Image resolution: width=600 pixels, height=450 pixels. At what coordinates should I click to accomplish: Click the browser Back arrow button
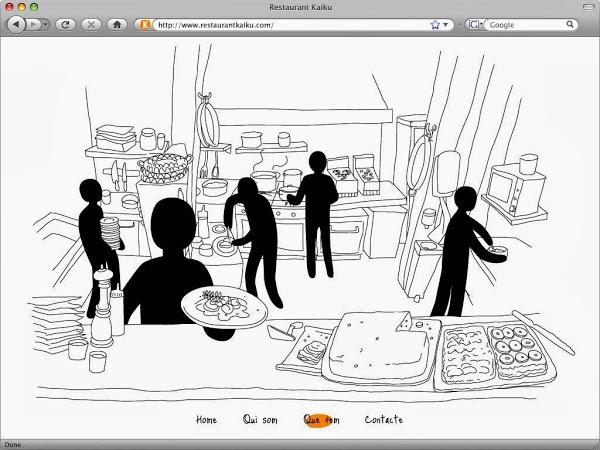pyautogui.click(x=16, y=25)
